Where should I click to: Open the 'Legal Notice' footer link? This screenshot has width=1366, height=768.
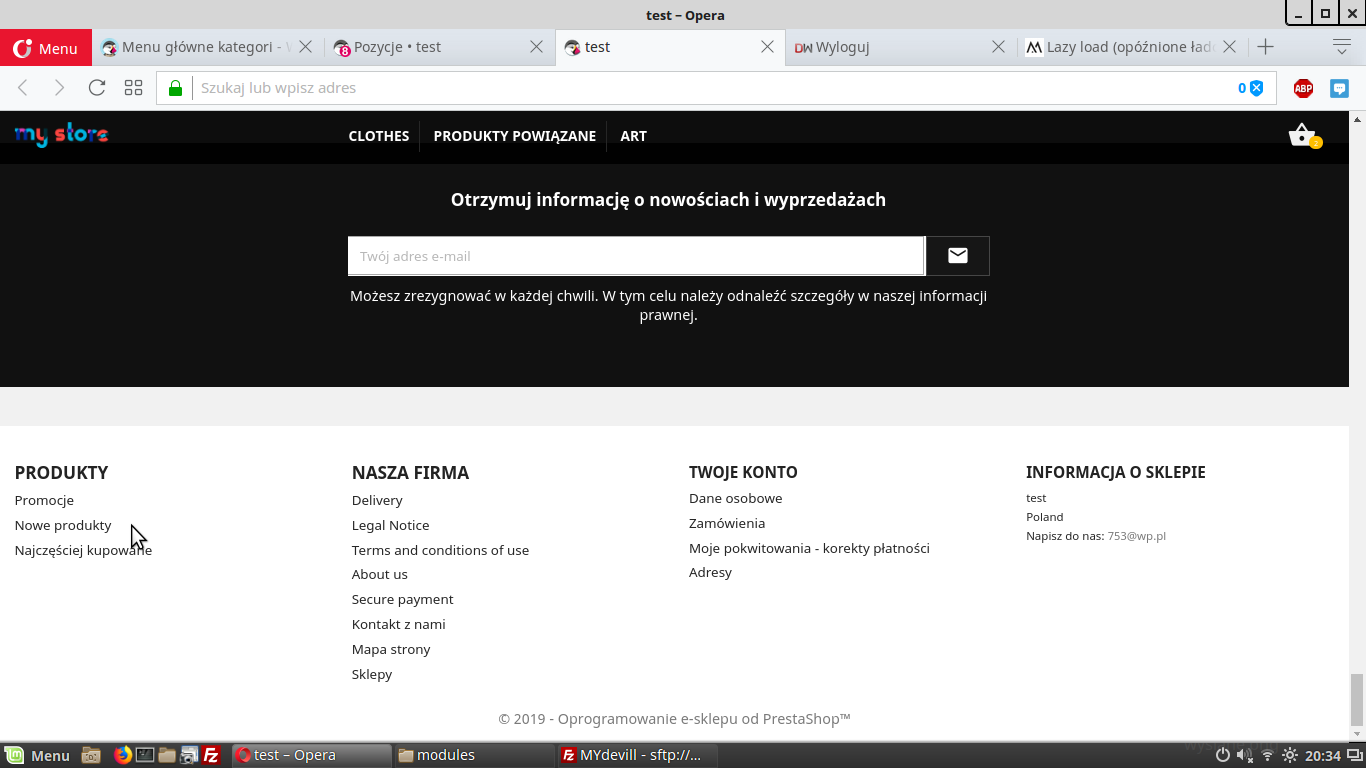(390, 525)
